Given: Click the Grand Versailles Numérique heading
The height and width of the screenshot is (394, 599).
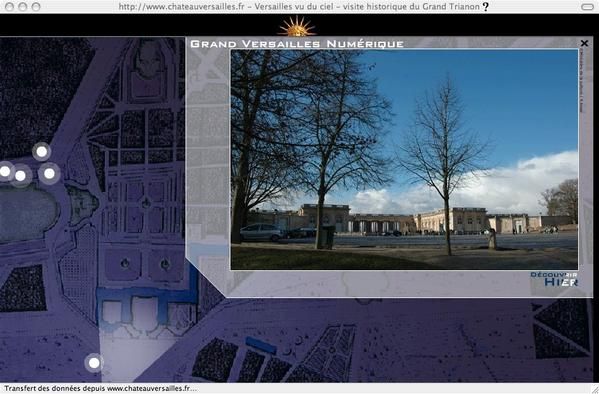Looking at the screenshot, I should pos(297,44).
